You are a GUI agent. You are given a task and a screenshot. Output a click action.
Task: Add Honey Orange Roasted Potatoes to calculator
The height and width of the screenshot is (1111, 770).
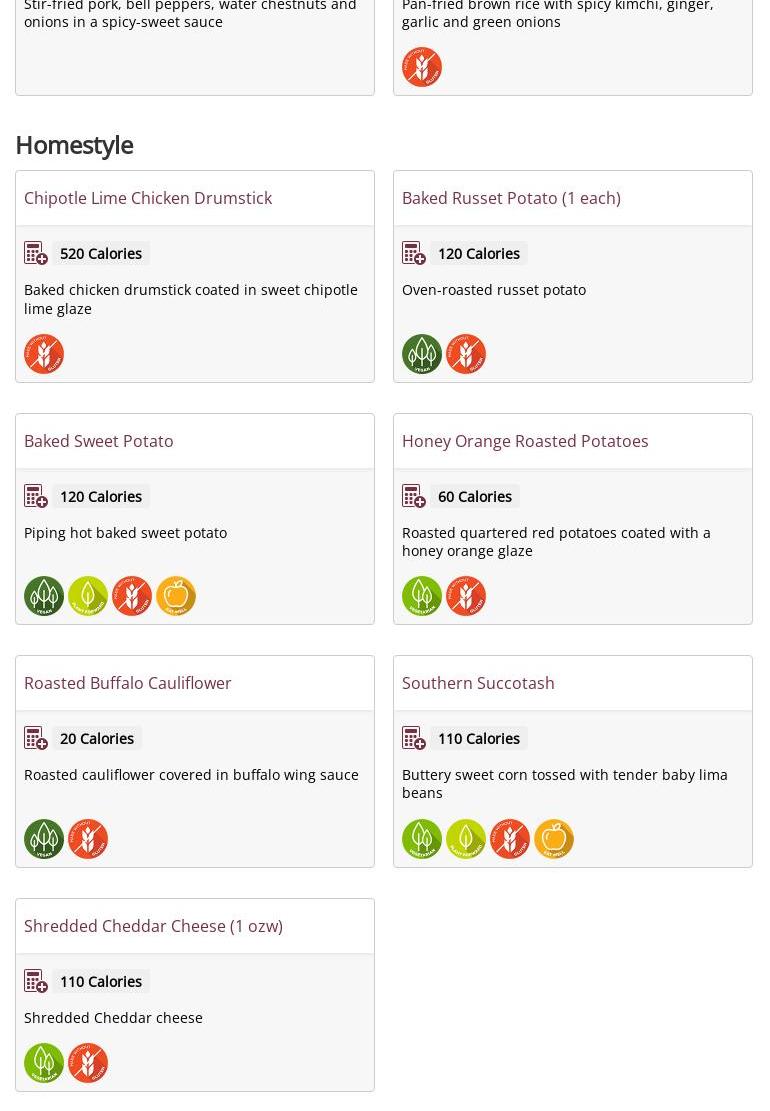[x=414, y=496]
